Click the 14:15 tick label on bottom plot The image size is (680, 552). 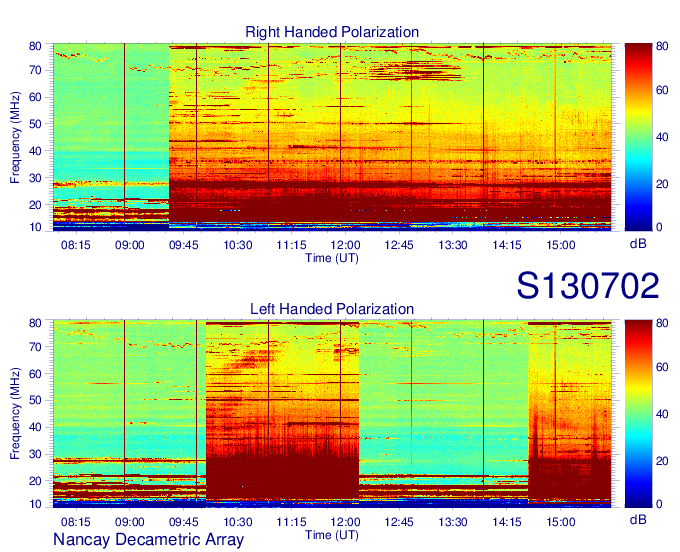(507, 522)
